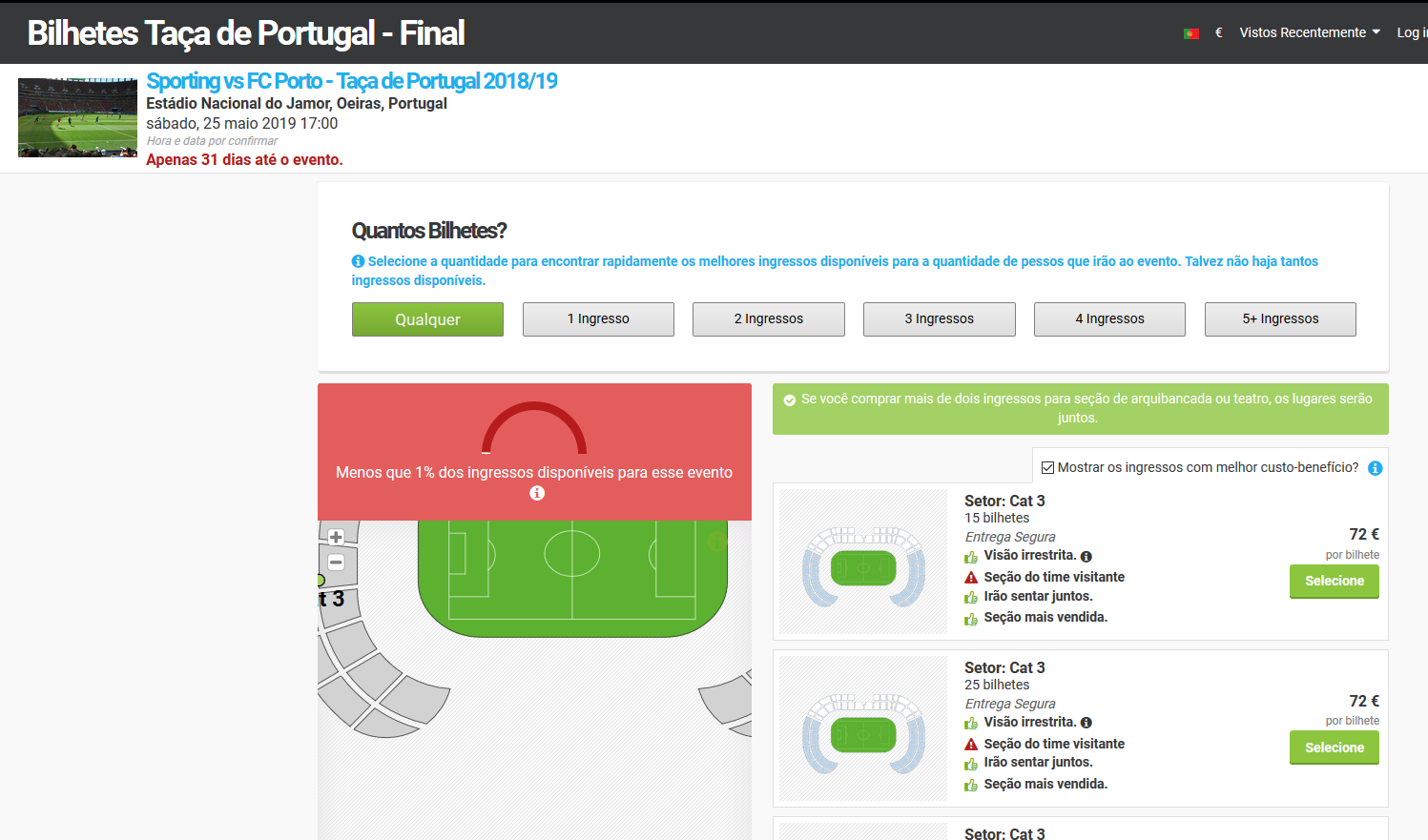Click Estádio Nacional do Jamor venue text
Image resolution: width=1428 pixels, height=840 pixels.
click(297, 103)
